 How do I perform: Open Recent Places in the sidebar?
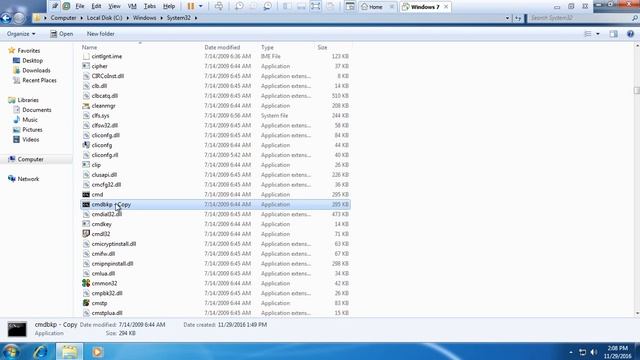point(39,80)
